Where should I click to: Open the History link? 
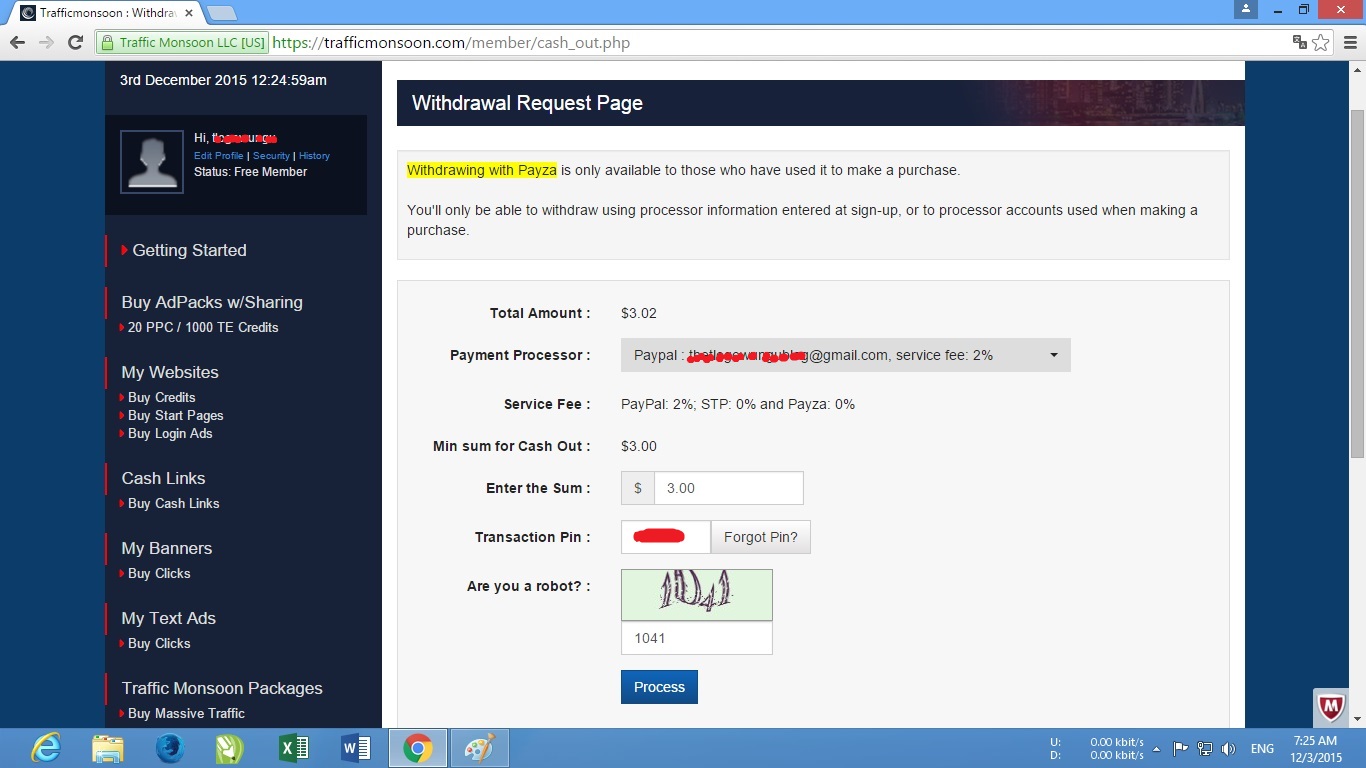314,156
